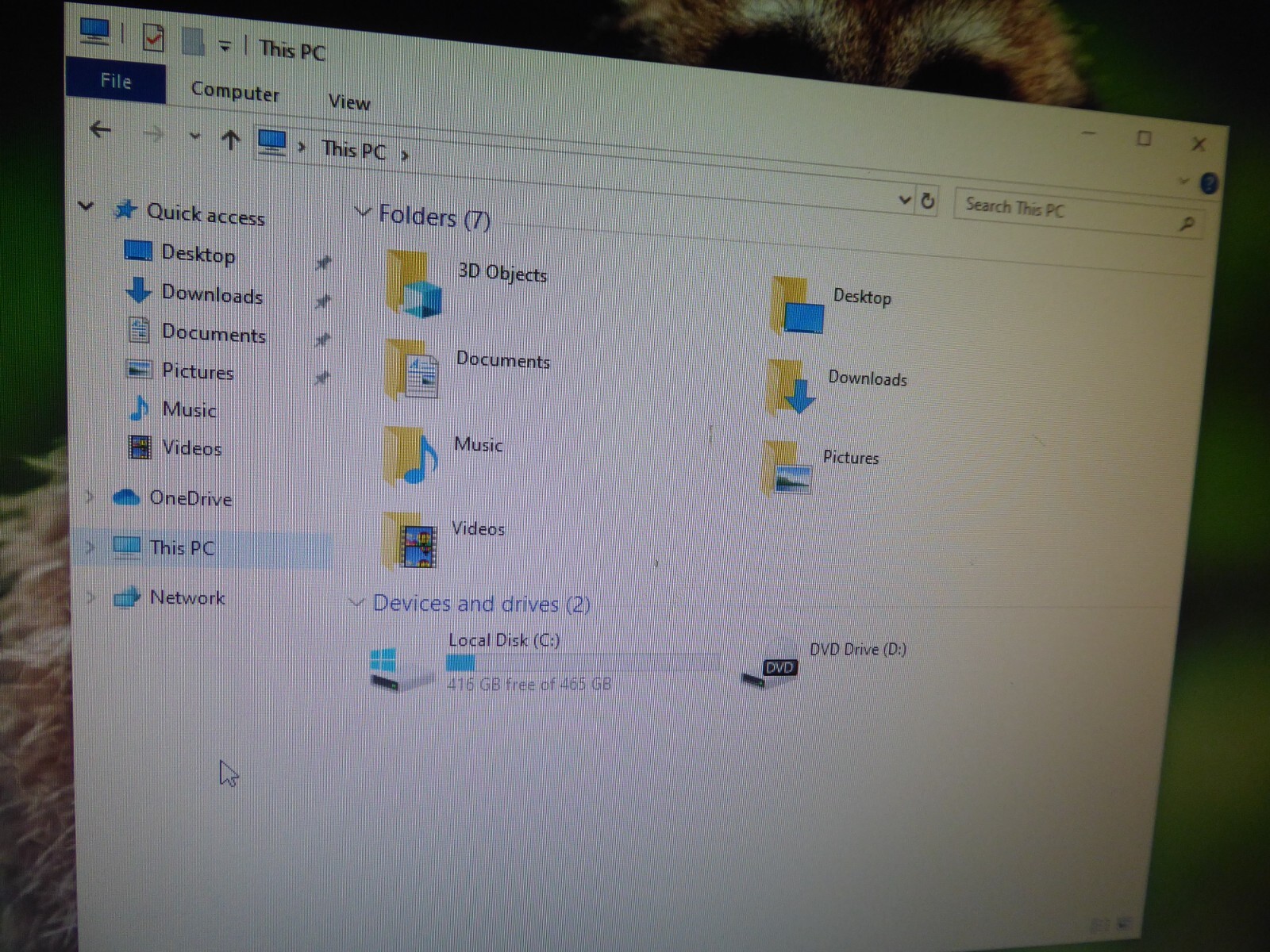Image resolution: width=1270 pixels, height=952 pixels.
Task: Select the Pictures folder icon in Folders
Action: pyautogui.click(x=787, y=468)
